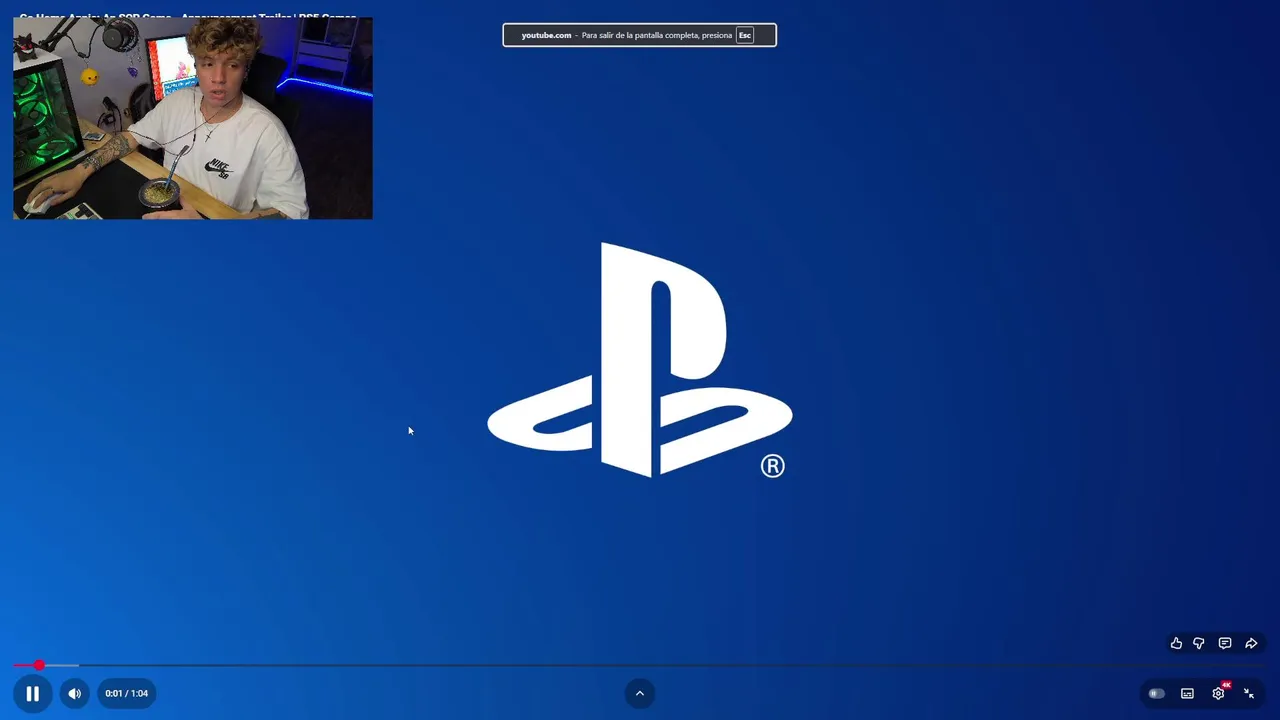Image resolution: width=1280 pixels, height=720 pixels.
Task: Click the red scrubber handle on timeline
Action: (x=39, y=665)
